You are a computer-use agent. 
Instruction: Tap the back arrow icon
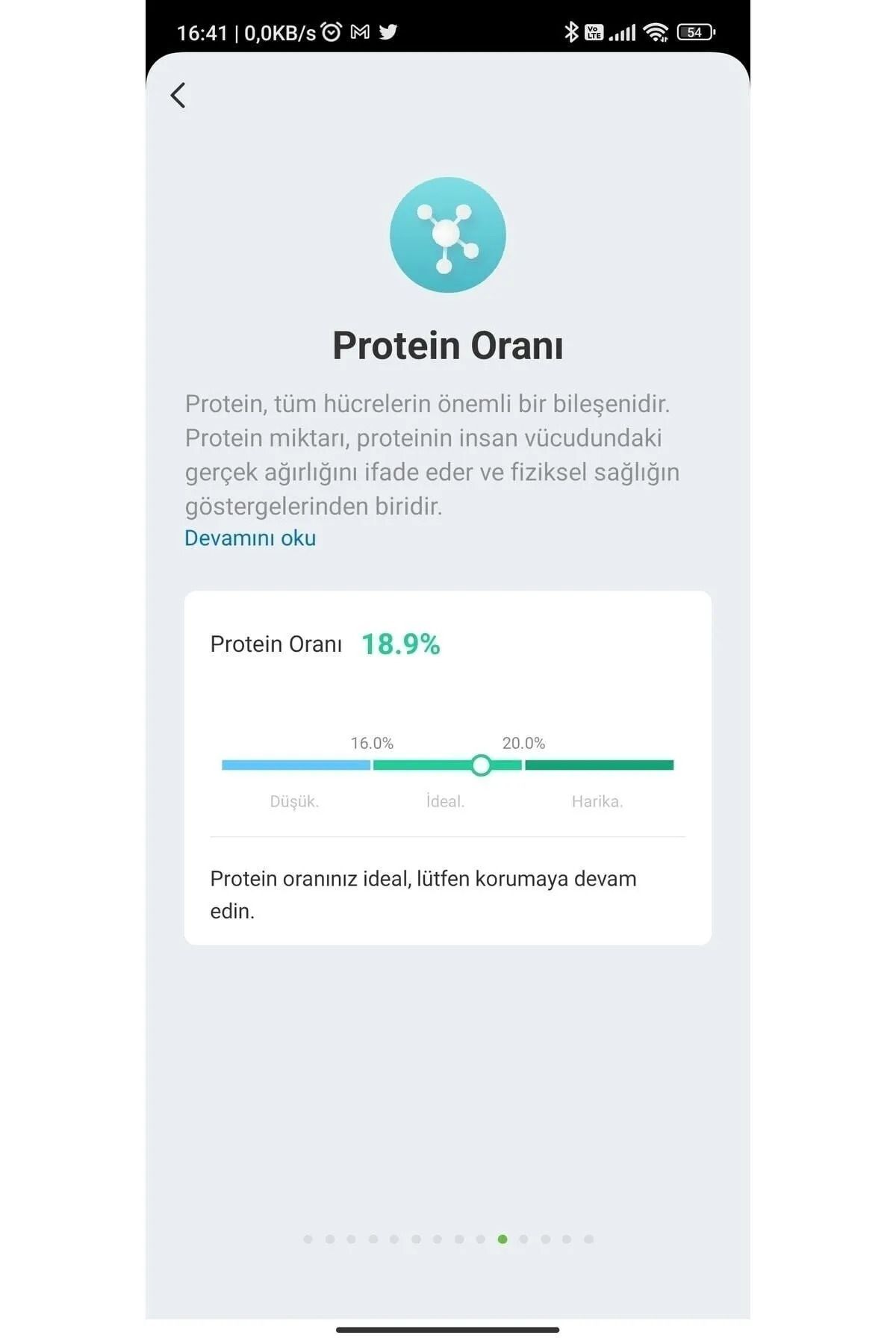178,96
